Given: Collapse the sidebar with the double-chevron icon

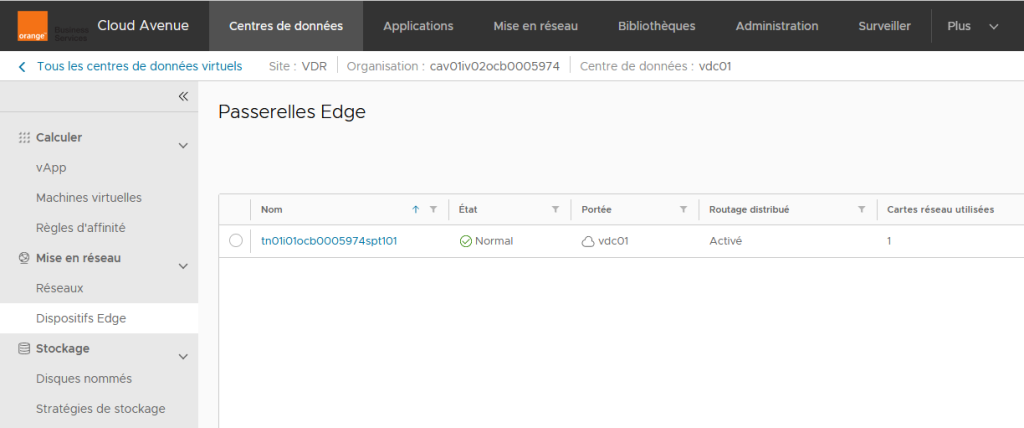Looking at the screenshot, I should (x=184, y=97).
